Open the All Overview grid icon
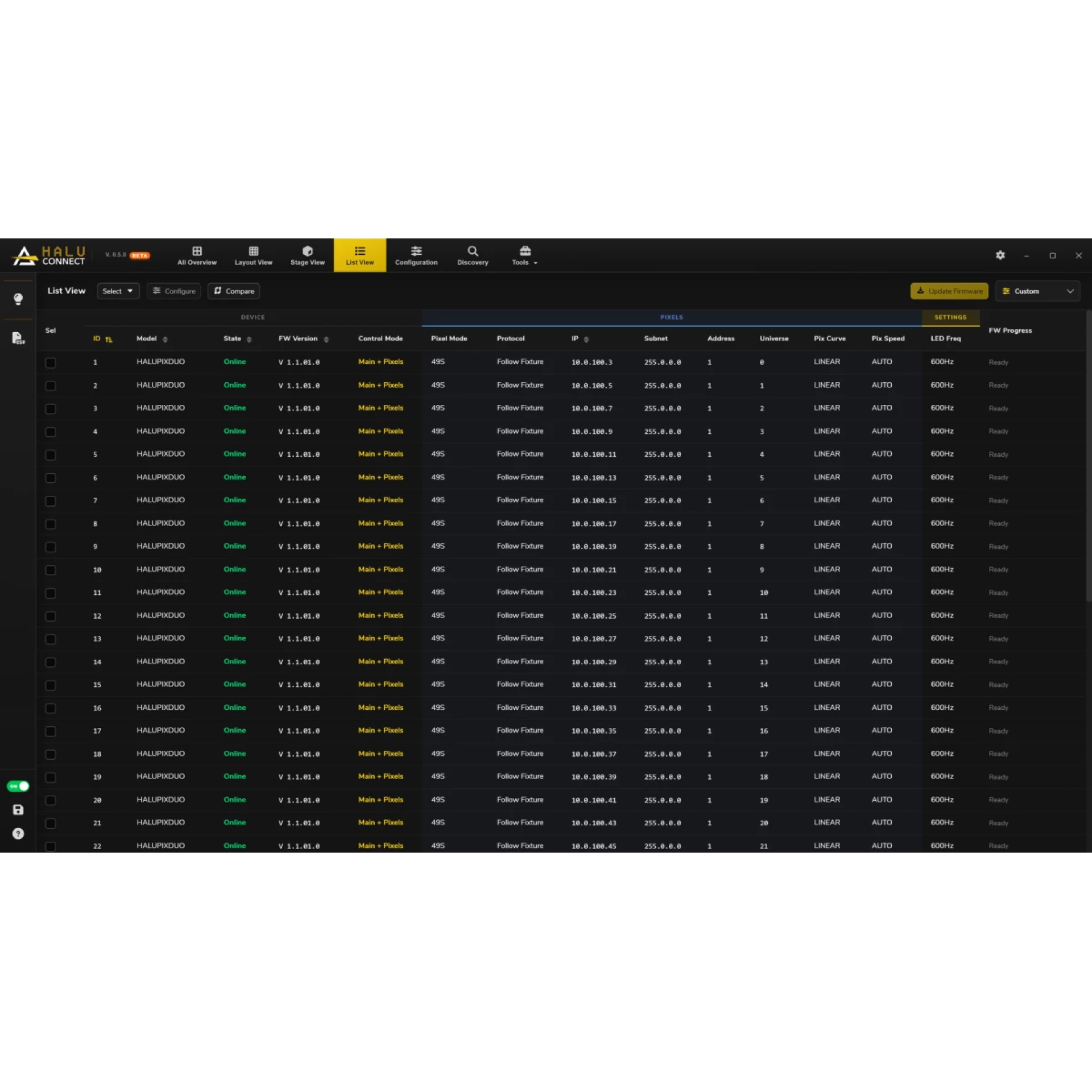 (197, 251)
